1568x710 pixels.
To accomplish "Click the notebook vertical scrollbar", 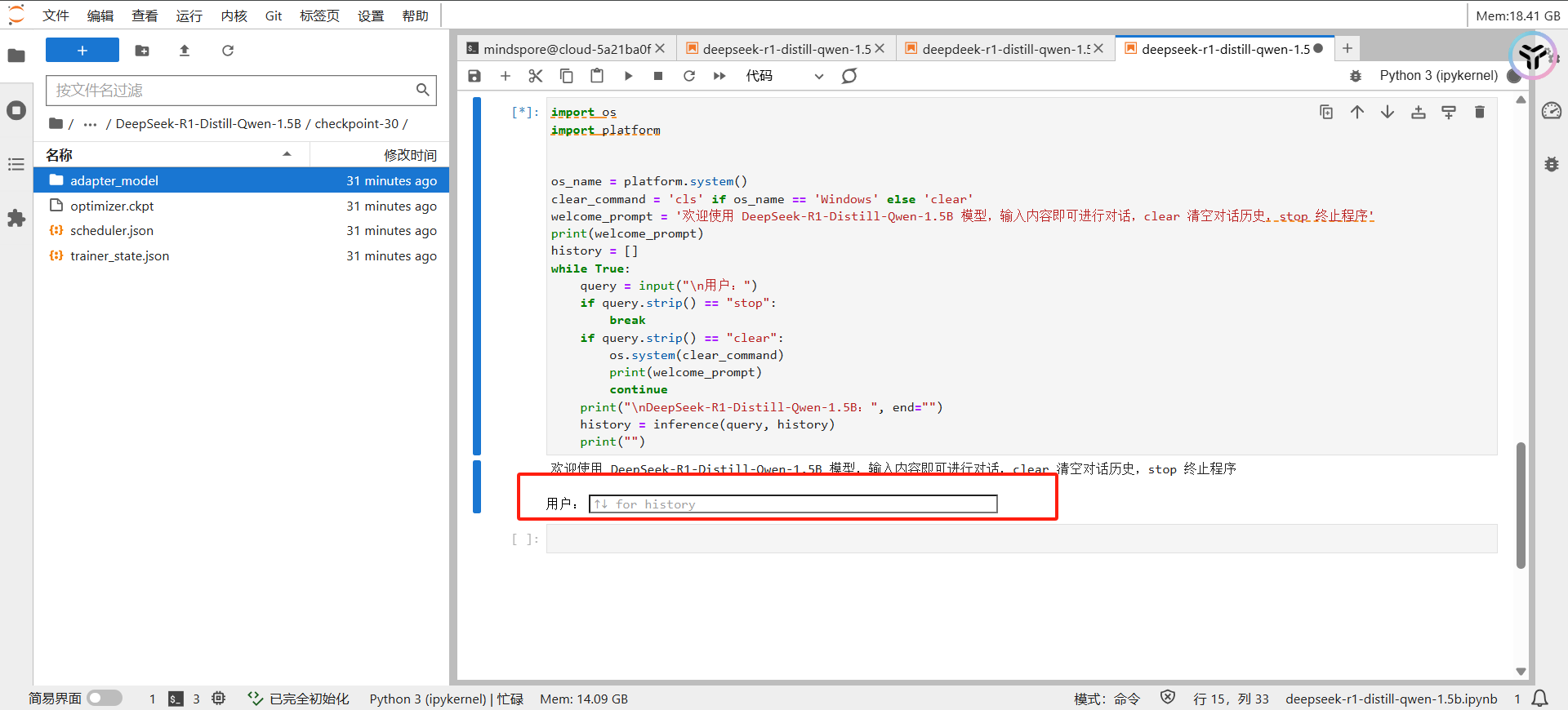I will tap(1520, 506).
